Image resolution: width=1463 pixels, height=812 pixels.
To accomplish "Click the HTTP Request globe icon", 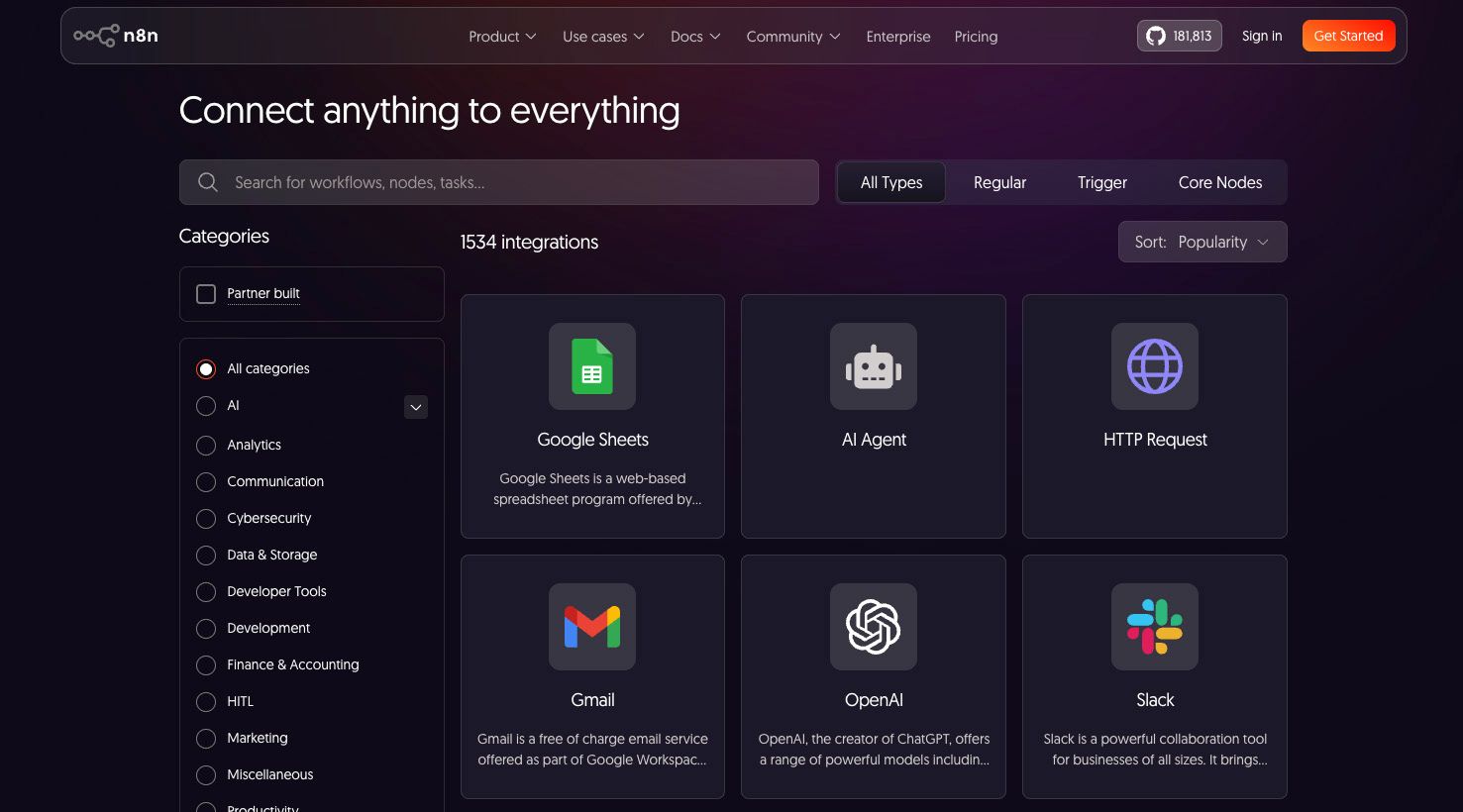I will click(1154, 366).
